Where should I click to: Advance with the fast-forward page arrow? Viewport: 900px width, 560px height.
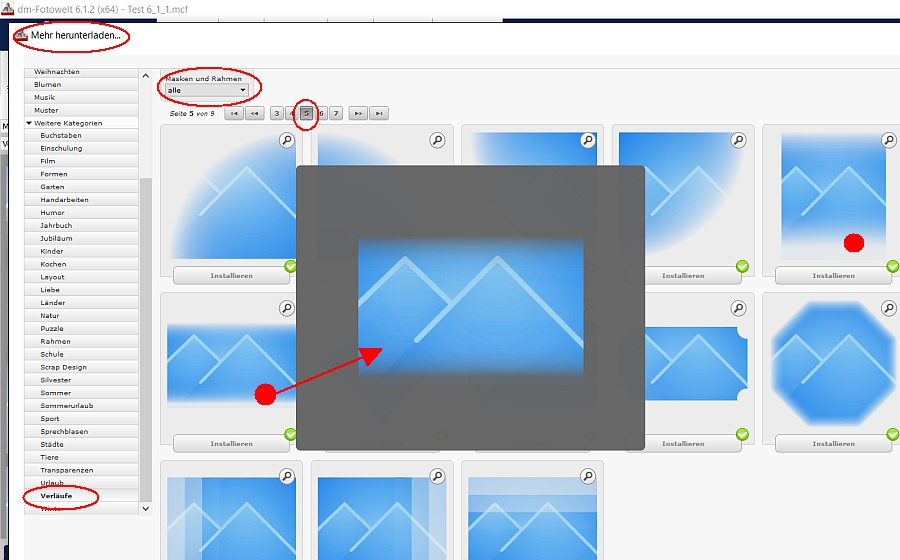[x=358, y=114]
